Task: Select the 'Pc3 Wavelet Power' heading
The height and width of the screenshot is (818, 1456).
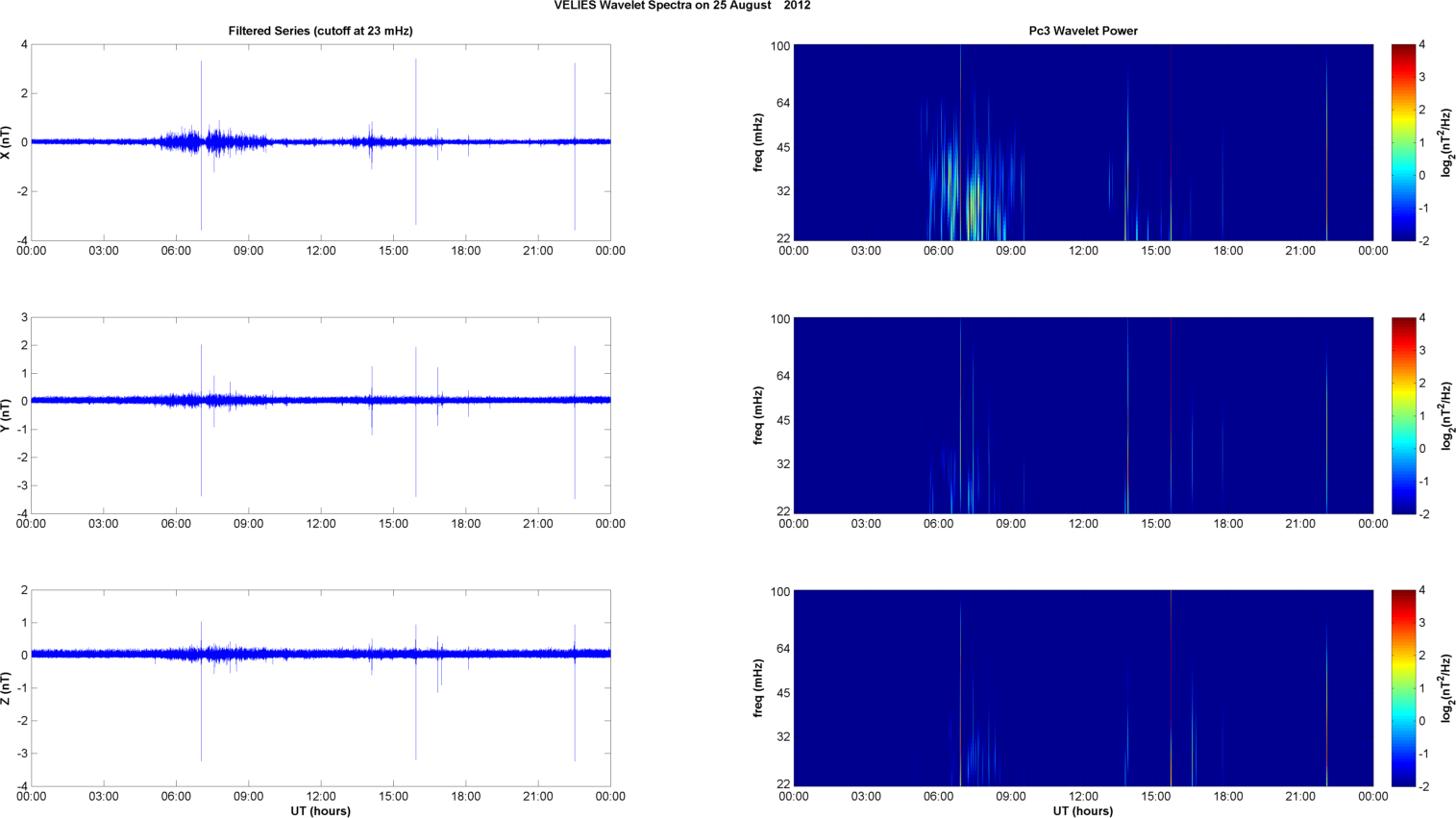Action: (x=1083, y=31)
